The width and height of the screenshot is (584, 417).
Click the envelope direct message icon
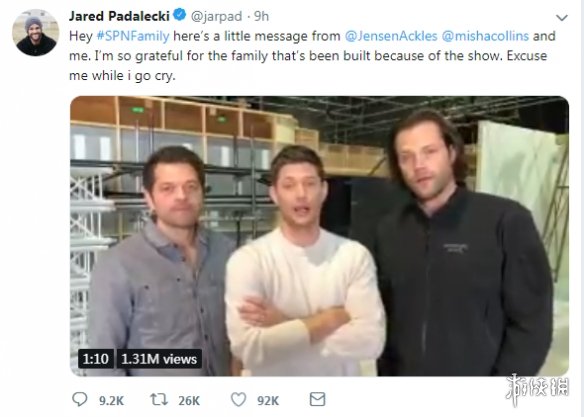tap(317, 399)
